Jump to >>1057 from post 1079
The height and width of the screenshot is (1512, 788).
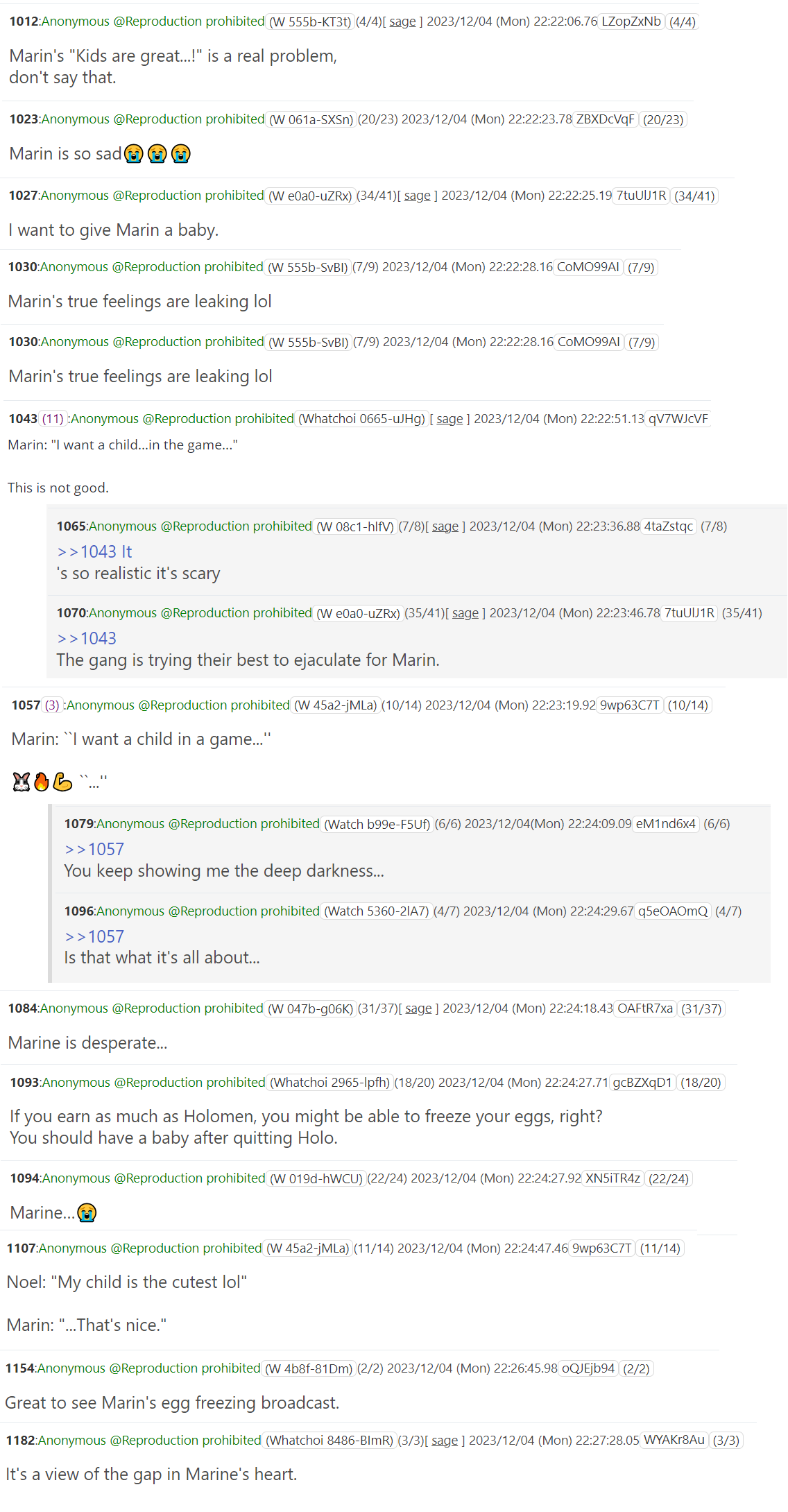[x=94, y=850]
